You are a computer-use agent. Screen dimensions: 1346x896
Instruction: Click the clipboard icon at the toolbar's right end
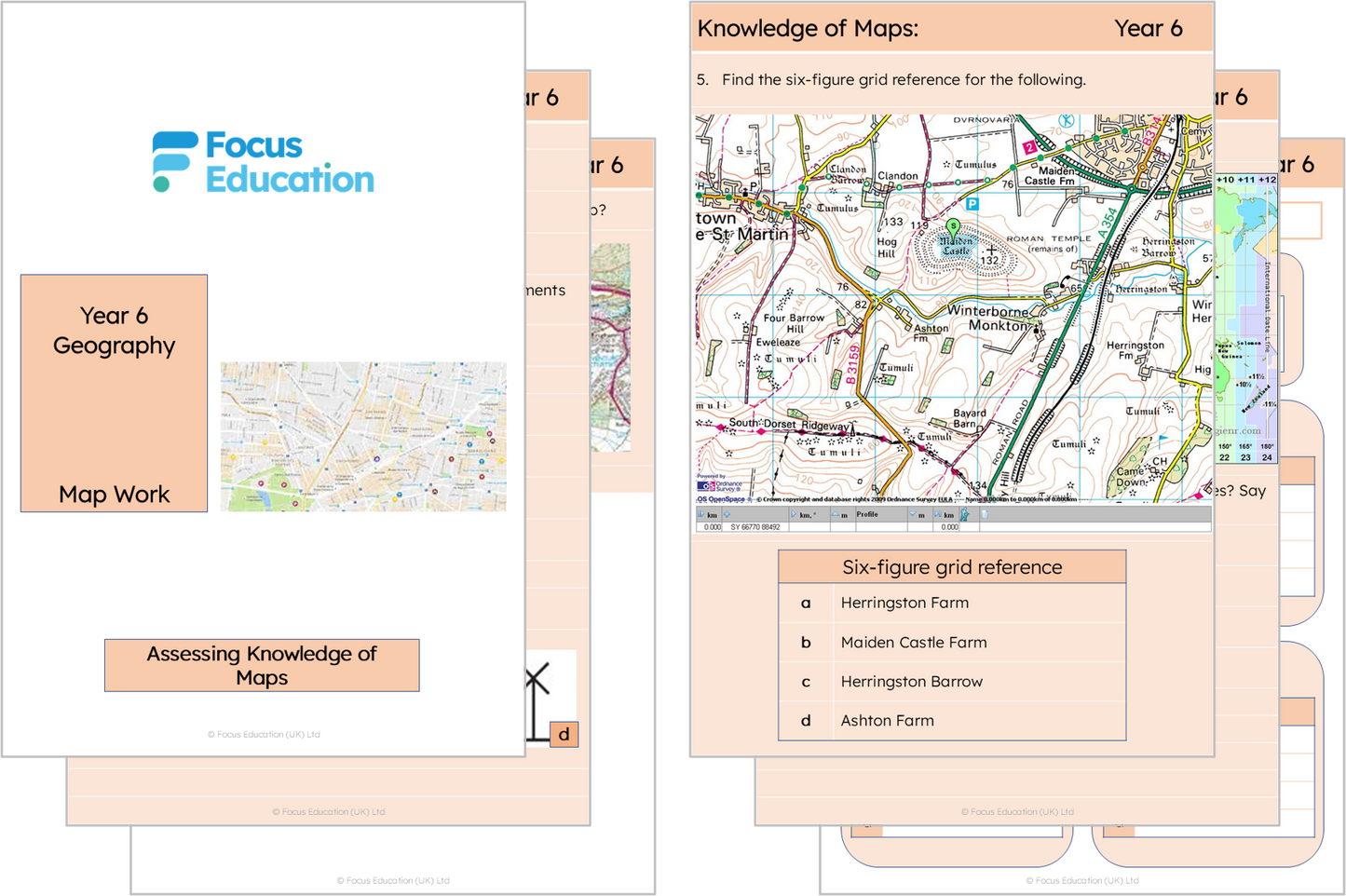click(986, 515)
